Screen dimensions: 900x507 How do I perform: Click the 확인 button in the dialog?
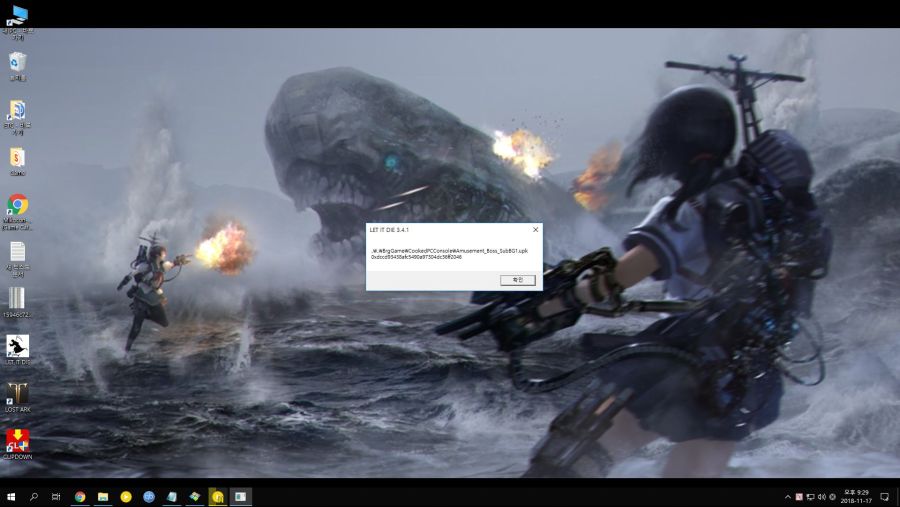point(517,280)
